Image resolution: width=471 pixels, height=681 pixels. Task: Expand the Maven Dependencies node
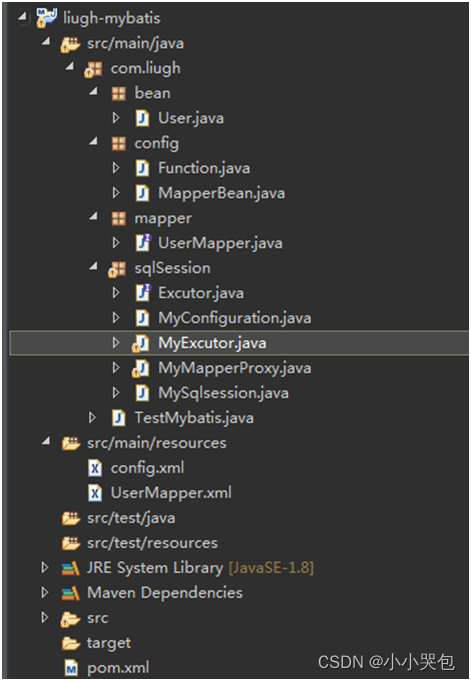(45, 593)
